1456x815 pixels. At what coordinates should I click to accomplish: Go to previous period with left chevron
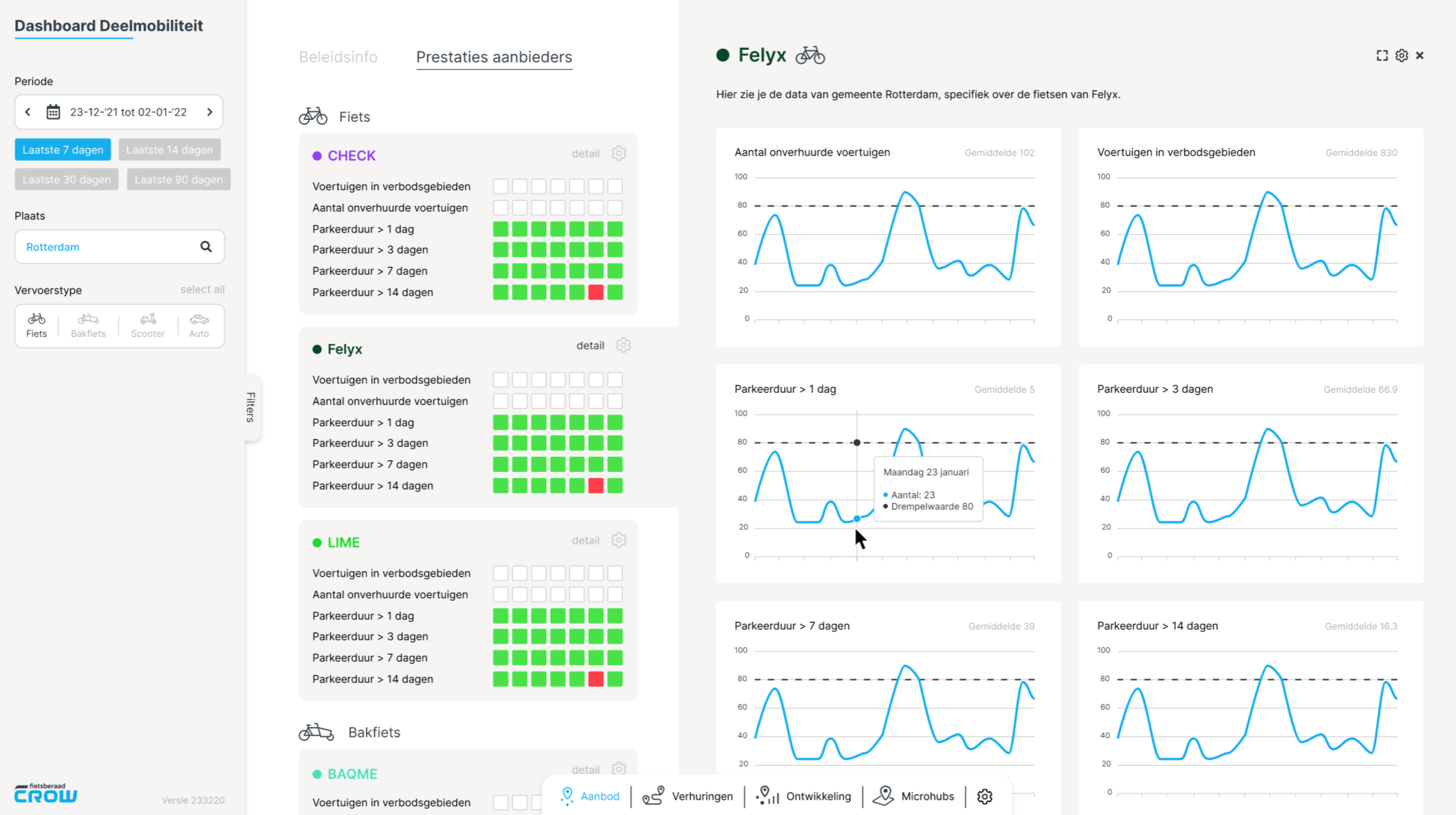pyautogui.click(x=28, y=112)
